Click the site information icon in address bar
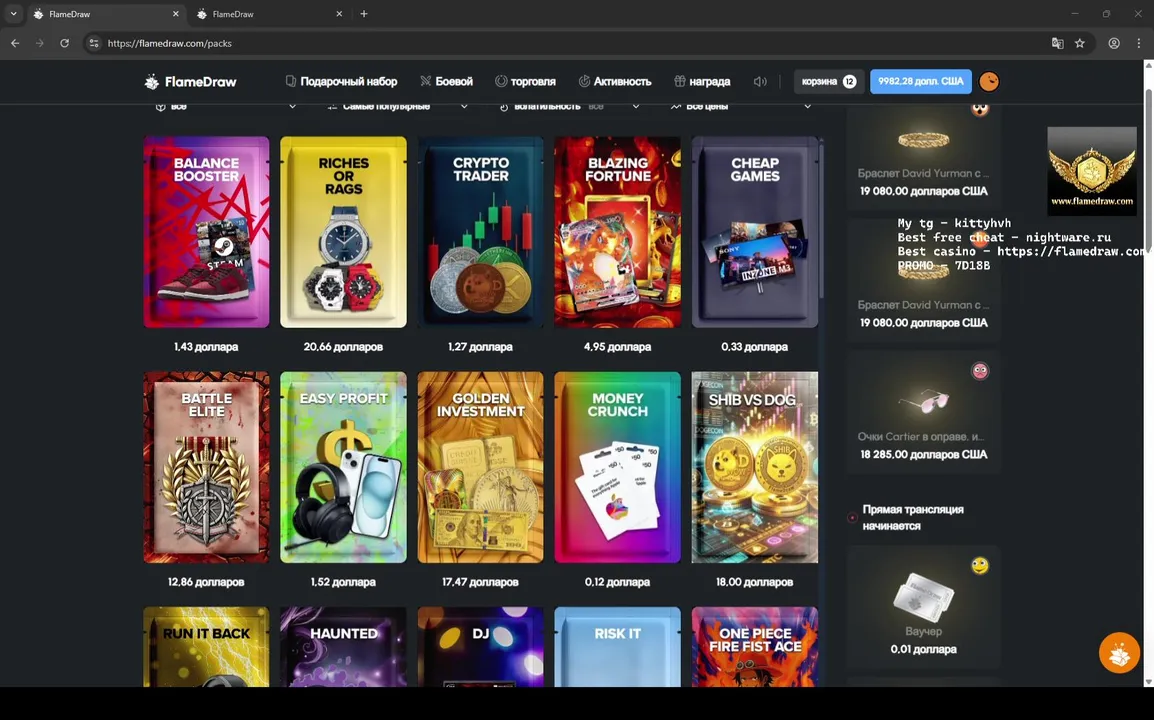This screenshot has width=1154, height=720. [93, 43]
